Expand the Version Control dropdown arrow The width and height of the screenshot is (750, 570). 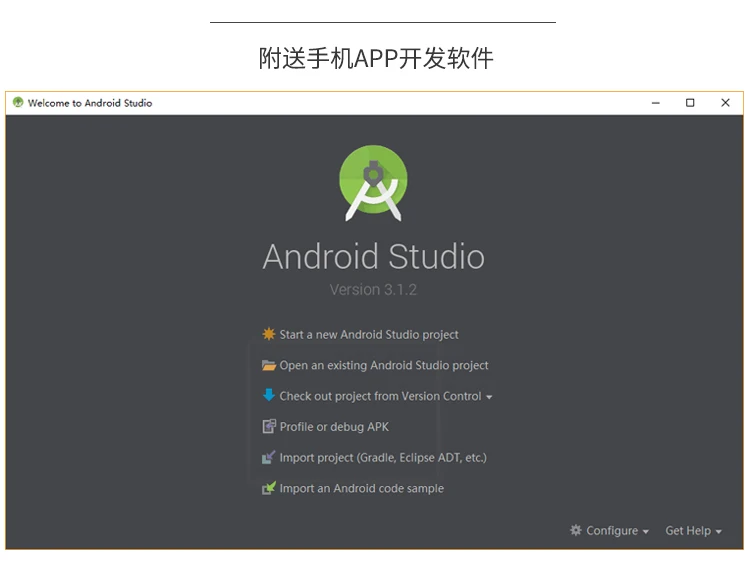click(x=489, y=397)
